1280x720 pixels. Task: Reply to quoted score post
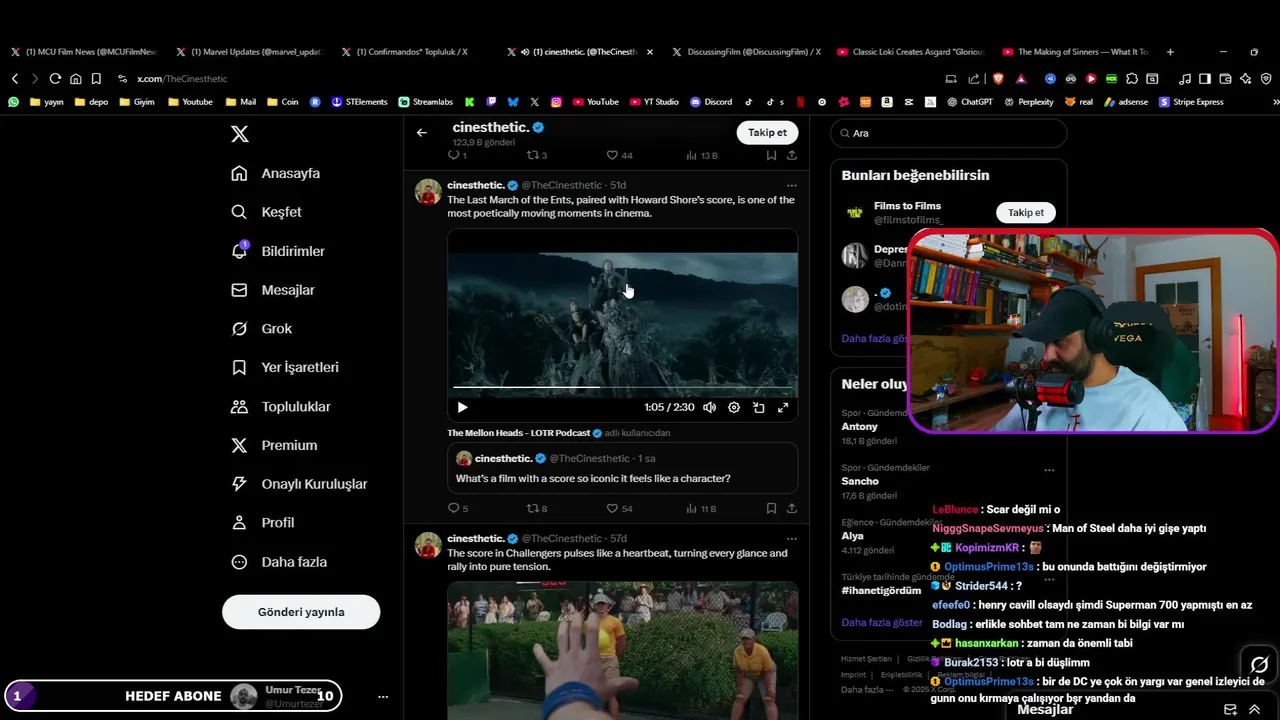(457, 508)
